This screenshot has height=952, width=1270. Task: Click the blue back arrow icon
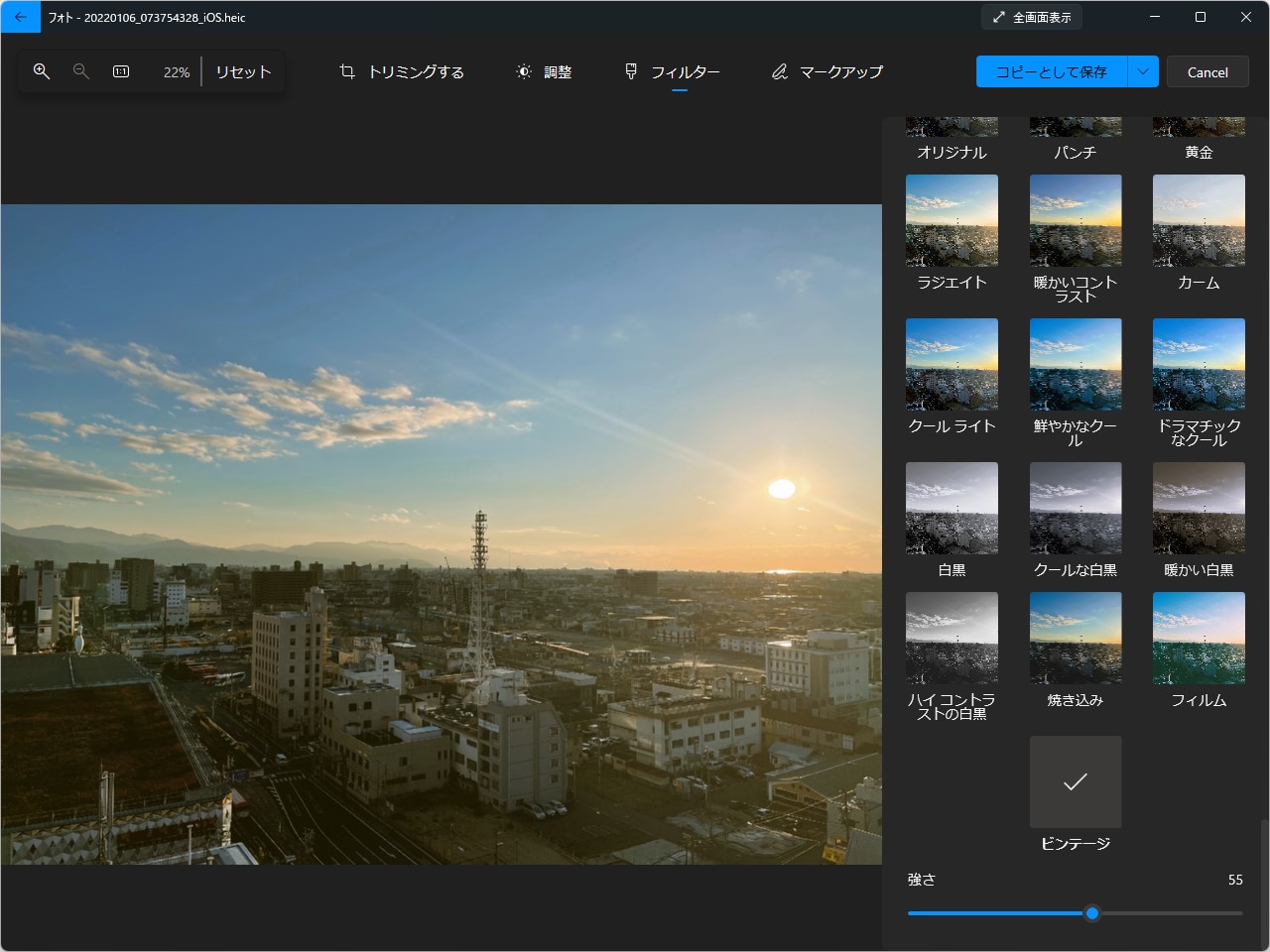(21, 17)
